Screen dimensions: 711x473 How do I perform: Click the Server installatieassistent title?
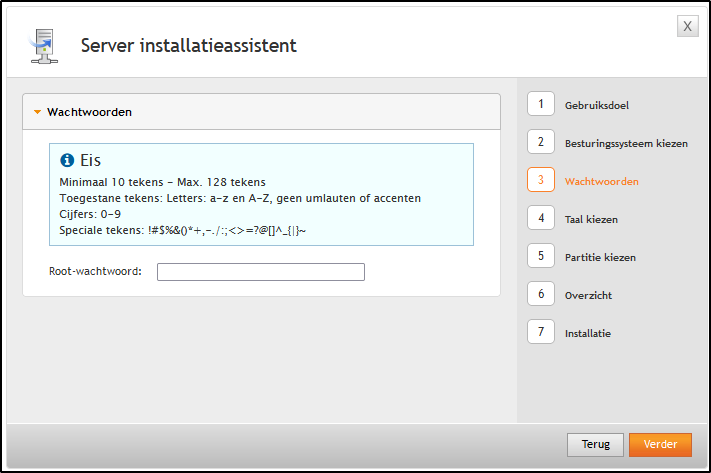tap(189, 46)
